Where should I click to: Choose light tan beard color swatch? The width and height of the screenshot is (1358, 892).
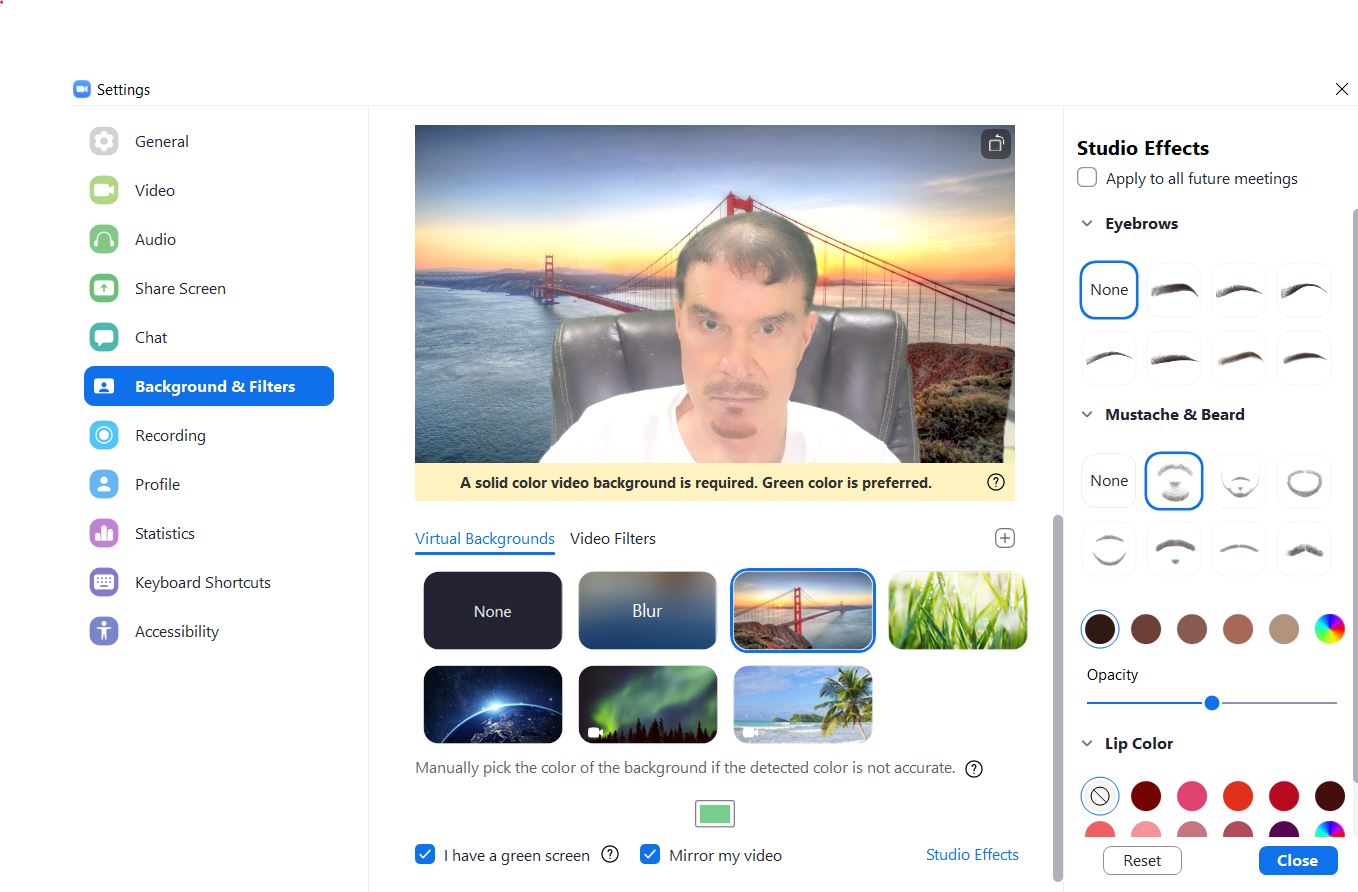[1284, 629]
